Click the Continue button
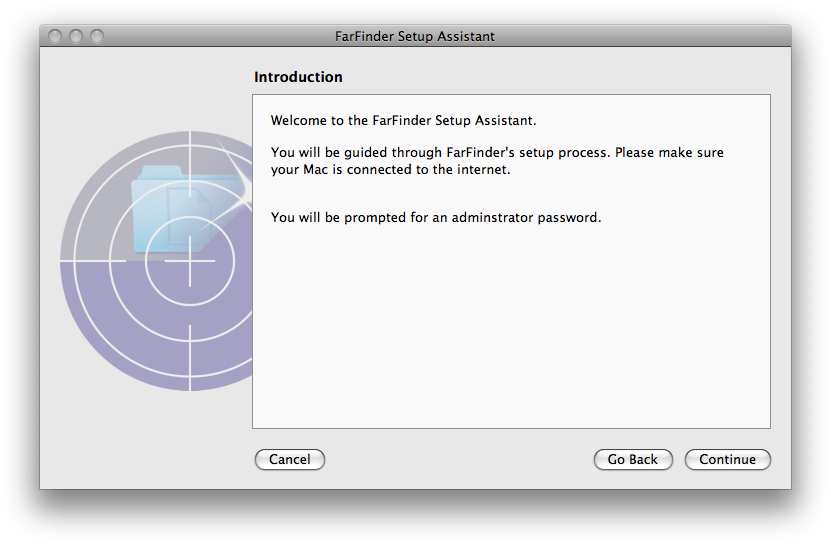Viewport: 831px width, 544px height. click(x=727, y=459)
